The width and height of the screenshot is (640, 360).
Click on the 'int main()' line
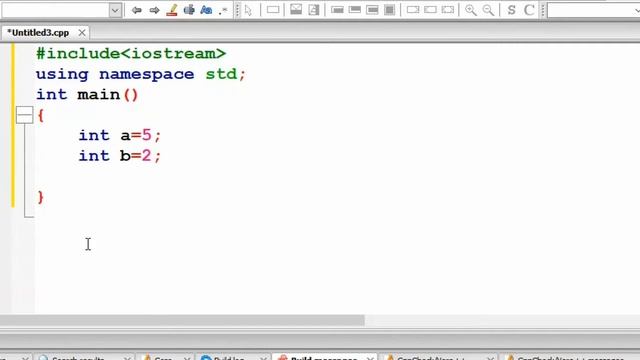click(87, 95)
